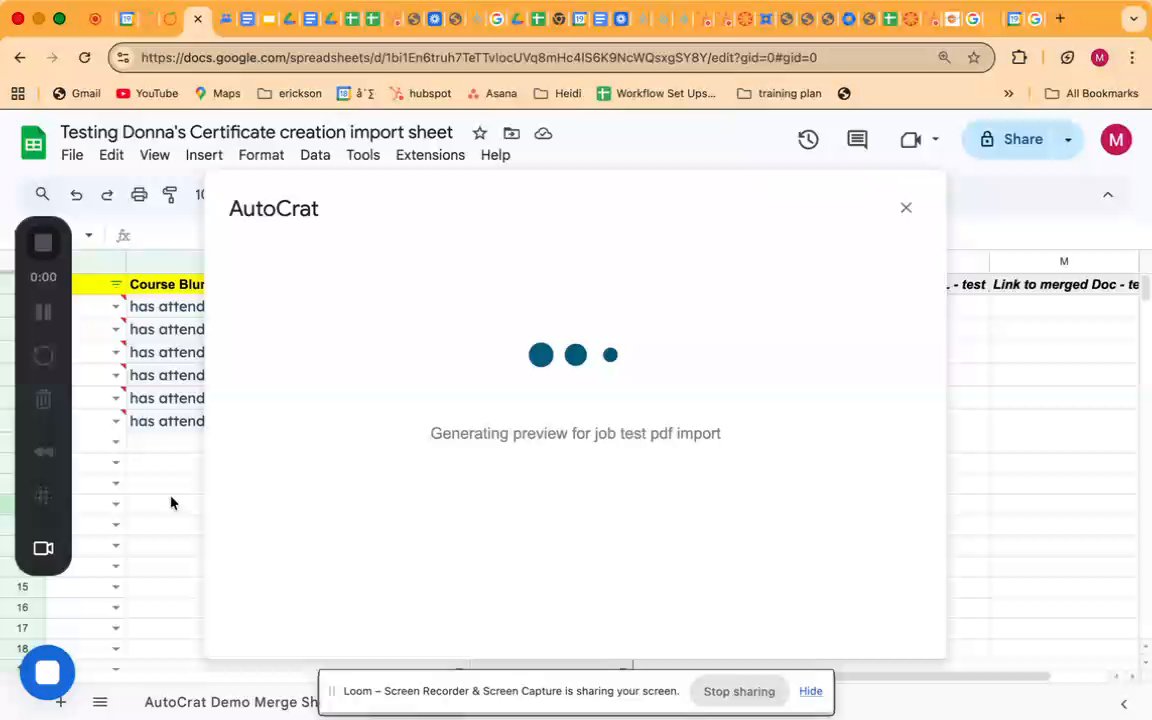Open Asana bookmark

[x=492, y=93]
